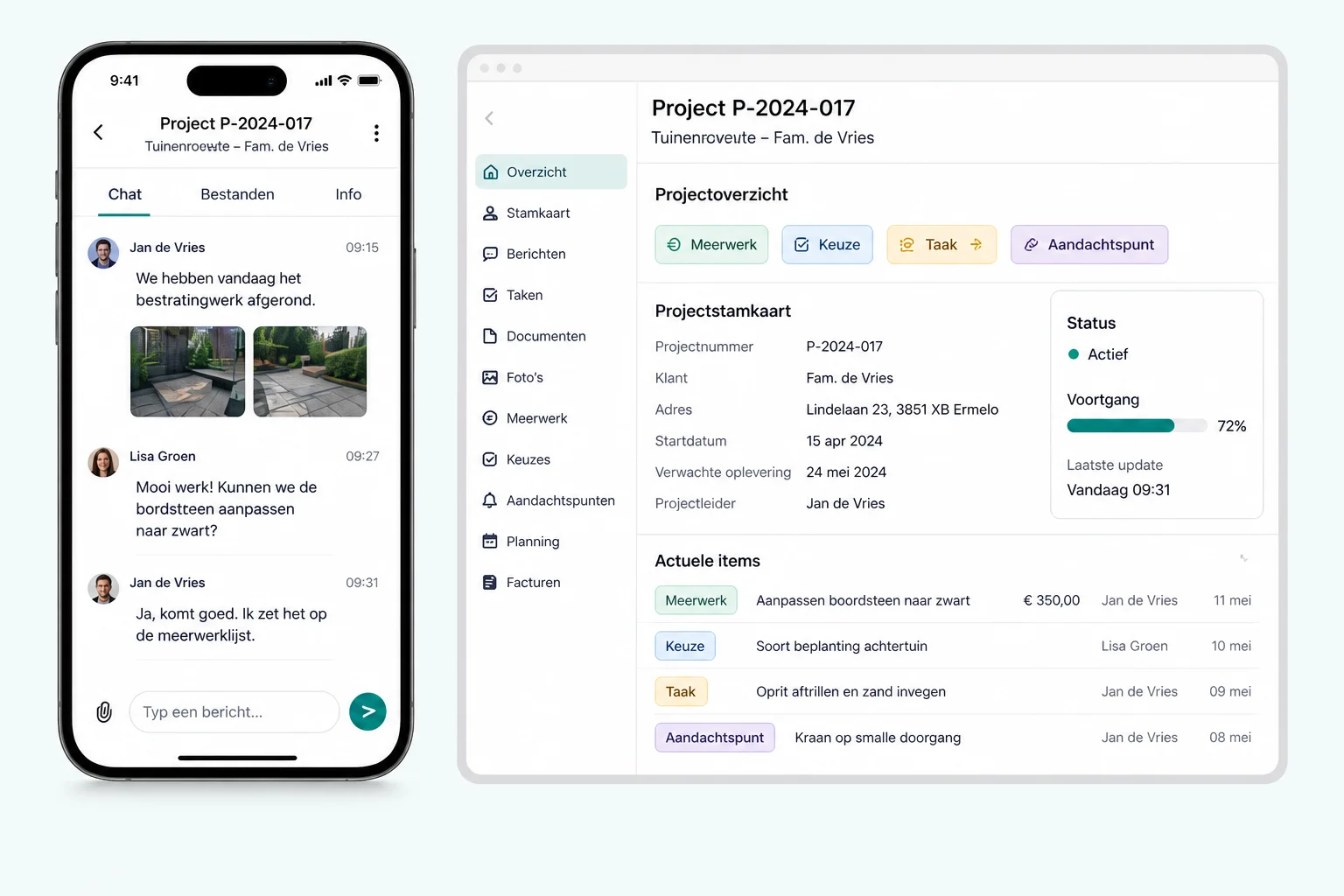1344x896 pixels.
Task: Click the Meerwerk tag in Actuele items
Action: pyautogui.click(x=696, y=600)
